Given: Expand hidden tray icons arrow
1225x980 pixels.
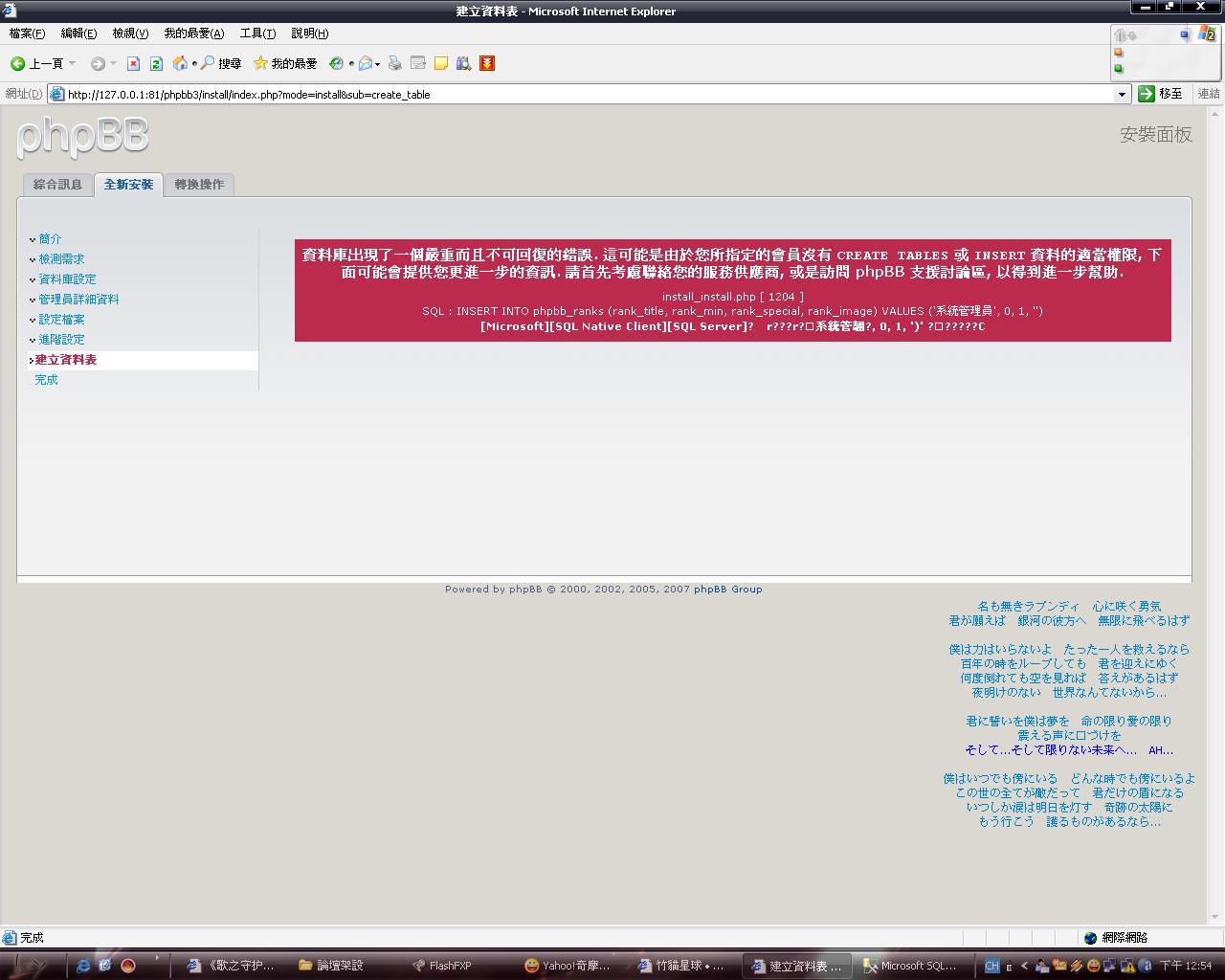Looking at the screenshot, I should click(x=1025, y=966).
